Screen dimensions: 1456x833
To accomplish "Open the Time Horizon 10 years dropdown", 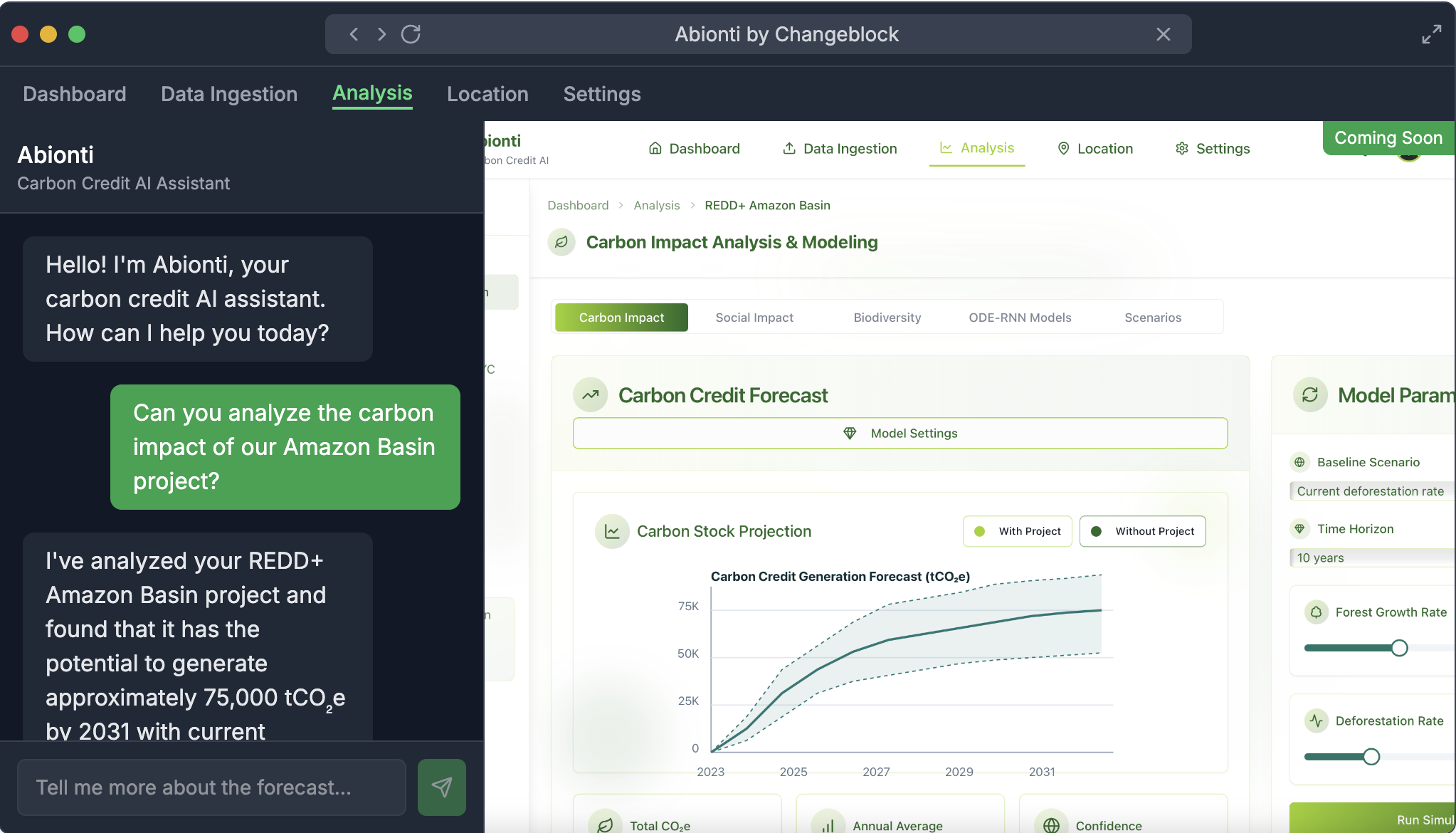I will tap(1372, 558).
